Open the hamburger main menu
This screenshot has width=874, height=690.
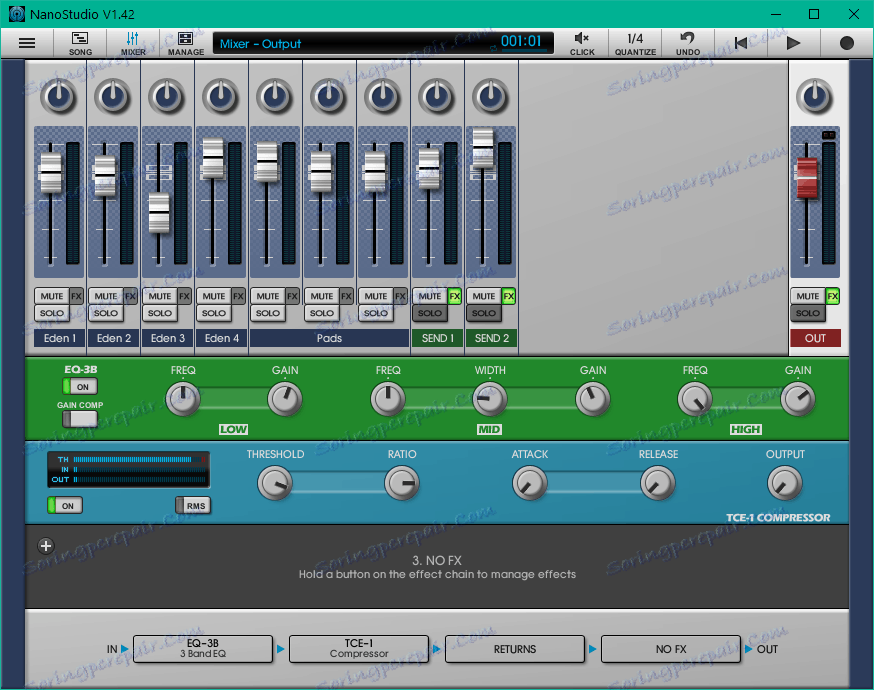click(27, 43)
